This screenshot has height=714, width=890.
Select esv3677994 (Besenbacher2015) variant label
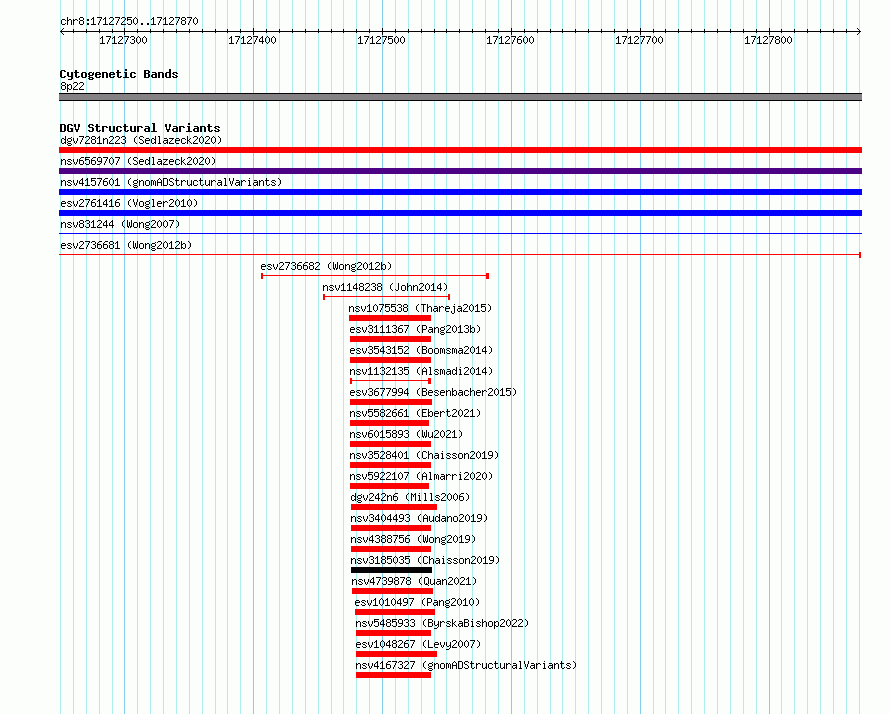(433, 392)
